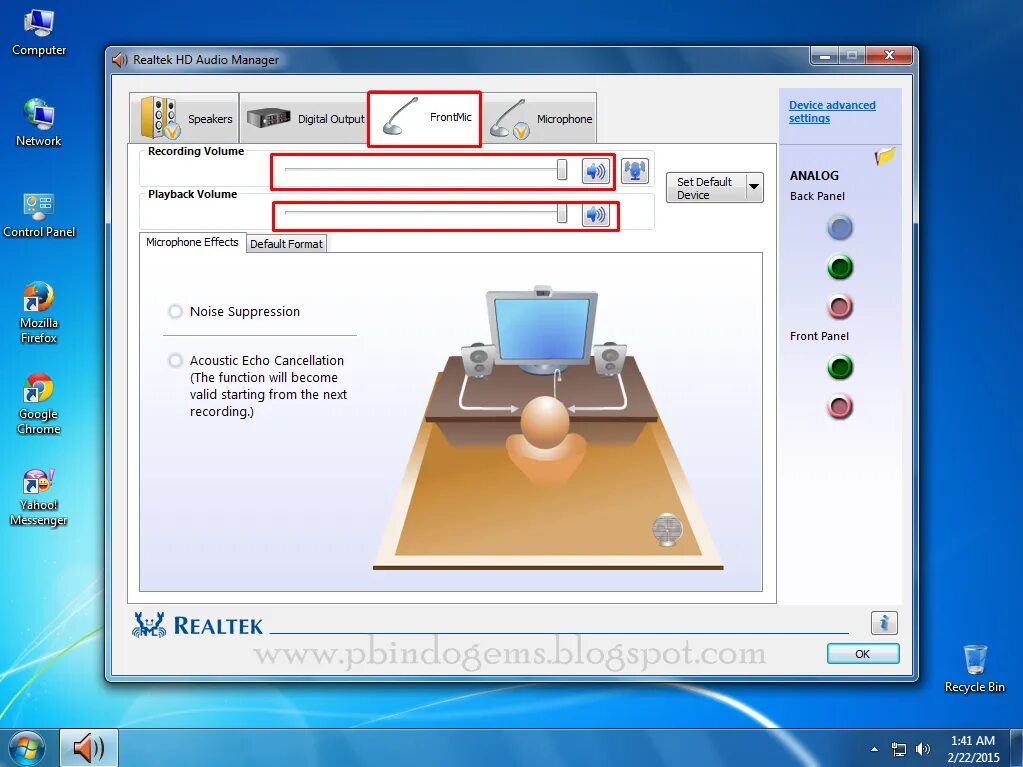Click the left speaker in the illustration

coord(478,360)
